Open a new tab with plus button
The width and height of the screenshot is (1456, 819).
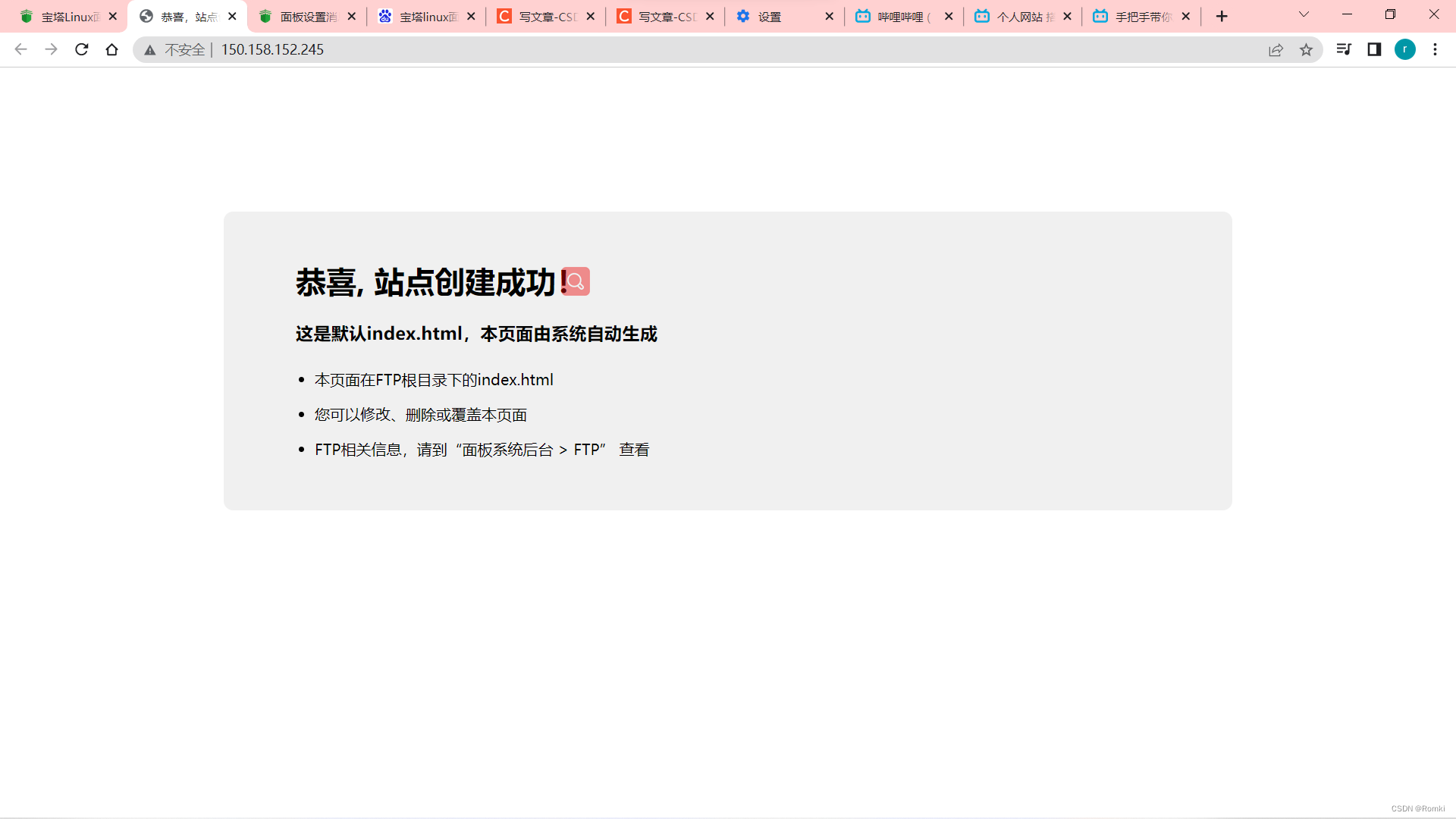point(1222,17)
